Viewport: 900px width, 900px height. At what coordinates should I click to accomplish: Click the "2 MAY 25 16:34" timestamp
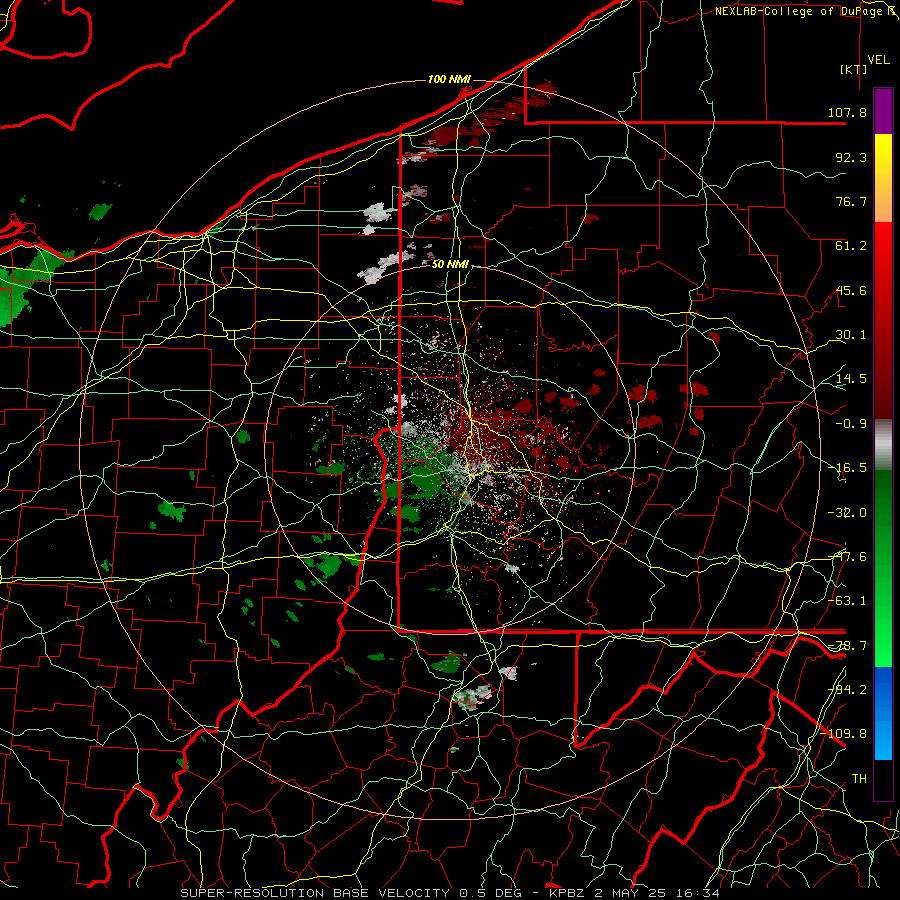coord(655,893)
